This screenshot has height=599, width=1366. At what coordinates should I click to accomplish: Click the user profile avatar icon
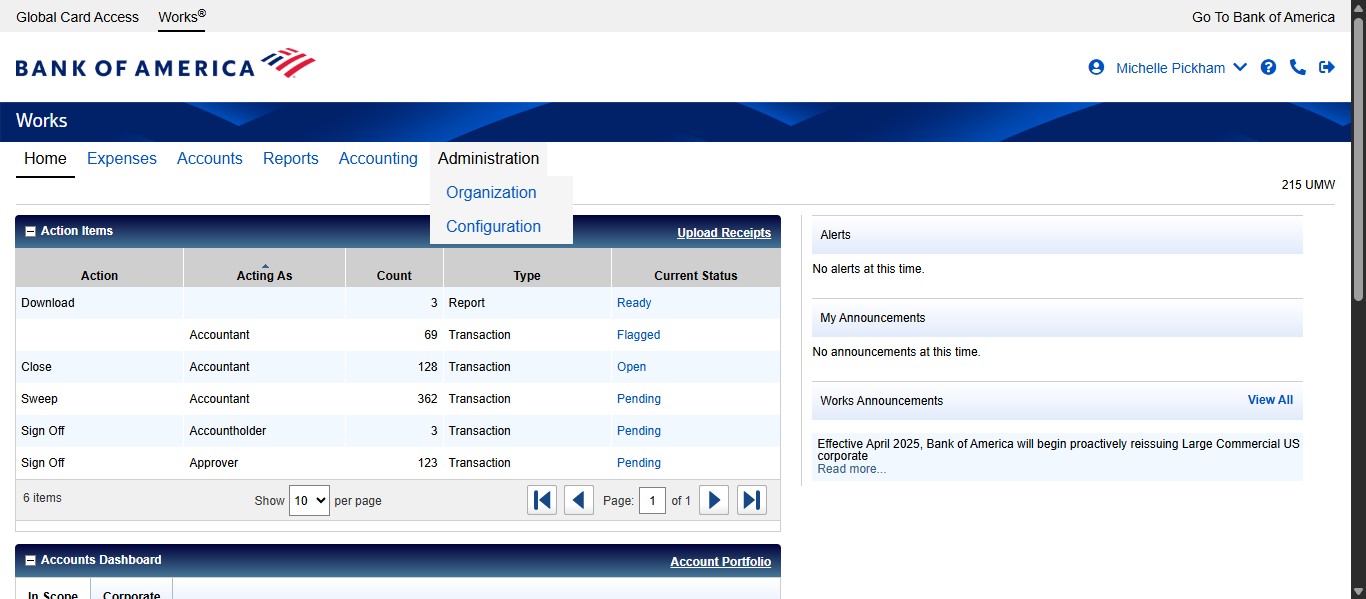click(1096, 68)
